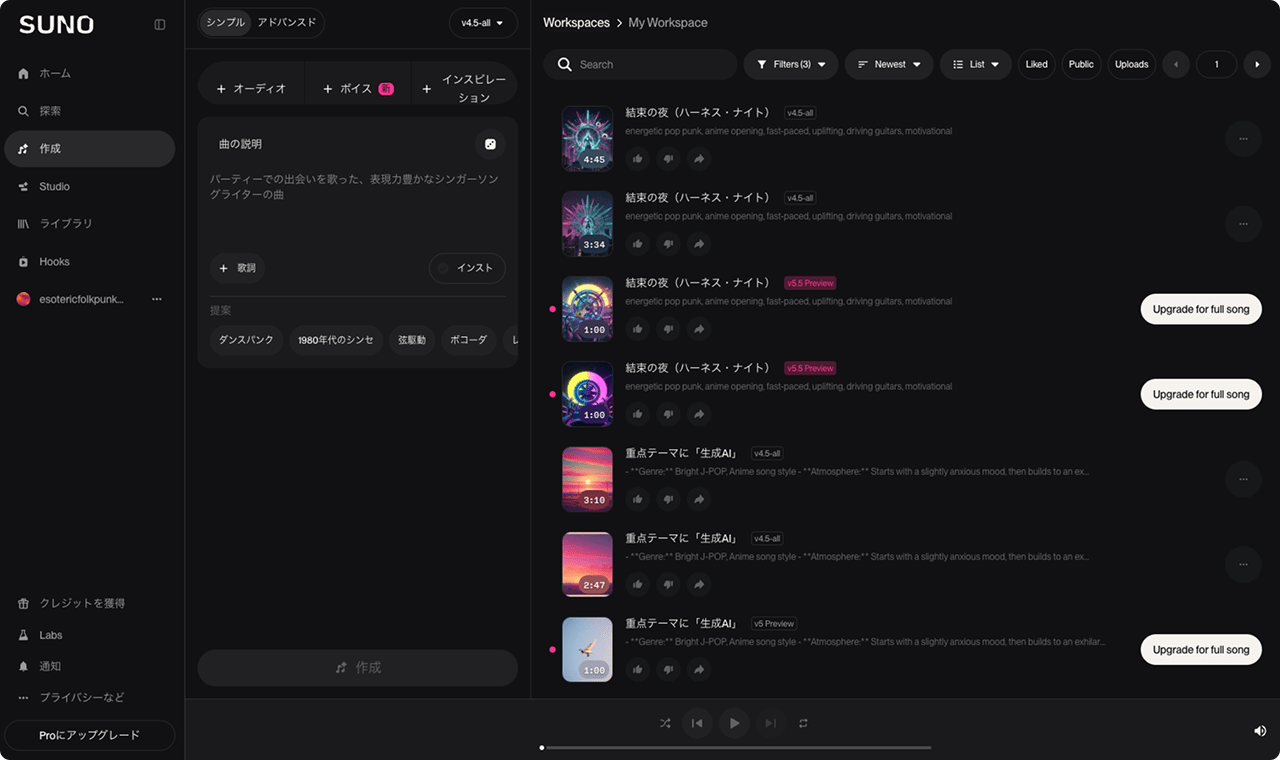The width and height of the screenshot is (1280, 760).
Task: Skip to next track in player
Action: click(770, 723)
